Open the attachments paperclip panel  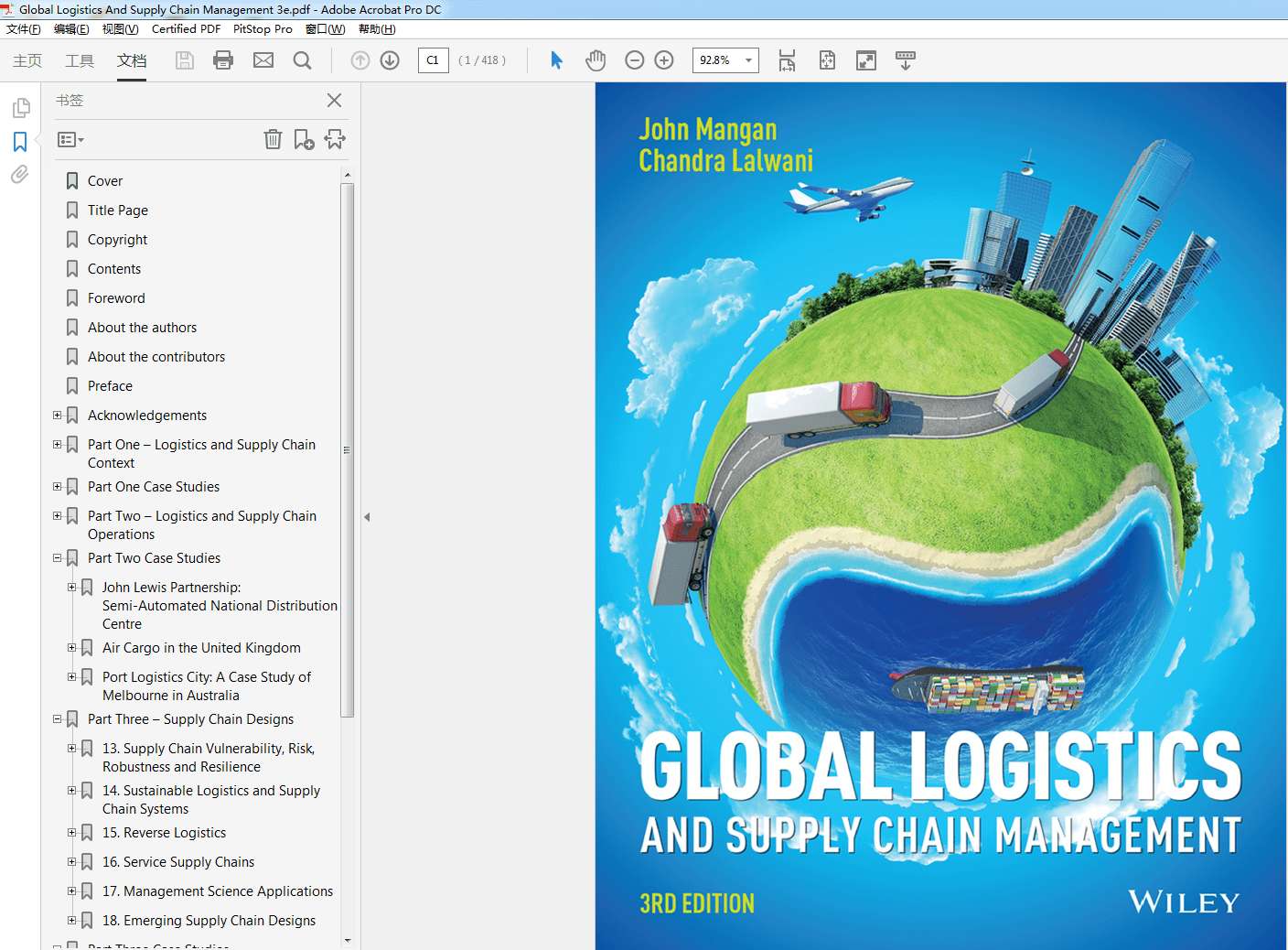(20, 174)
